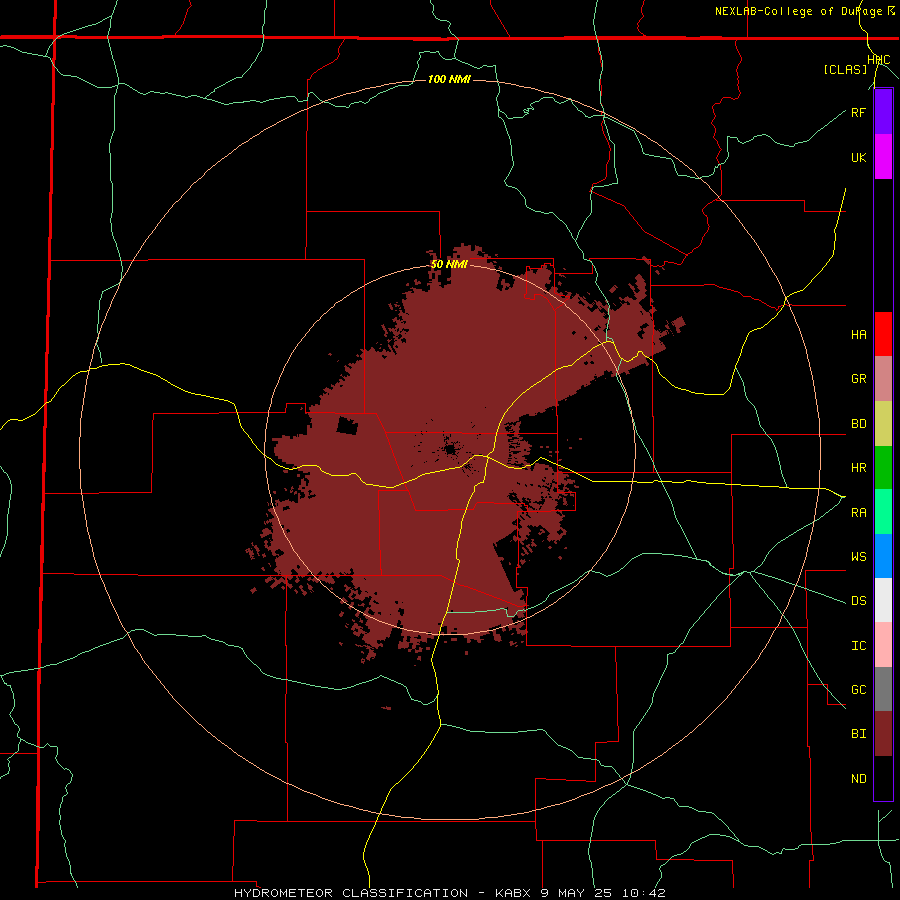
Task: Click the DS legend label
Action: click(858, 601)
